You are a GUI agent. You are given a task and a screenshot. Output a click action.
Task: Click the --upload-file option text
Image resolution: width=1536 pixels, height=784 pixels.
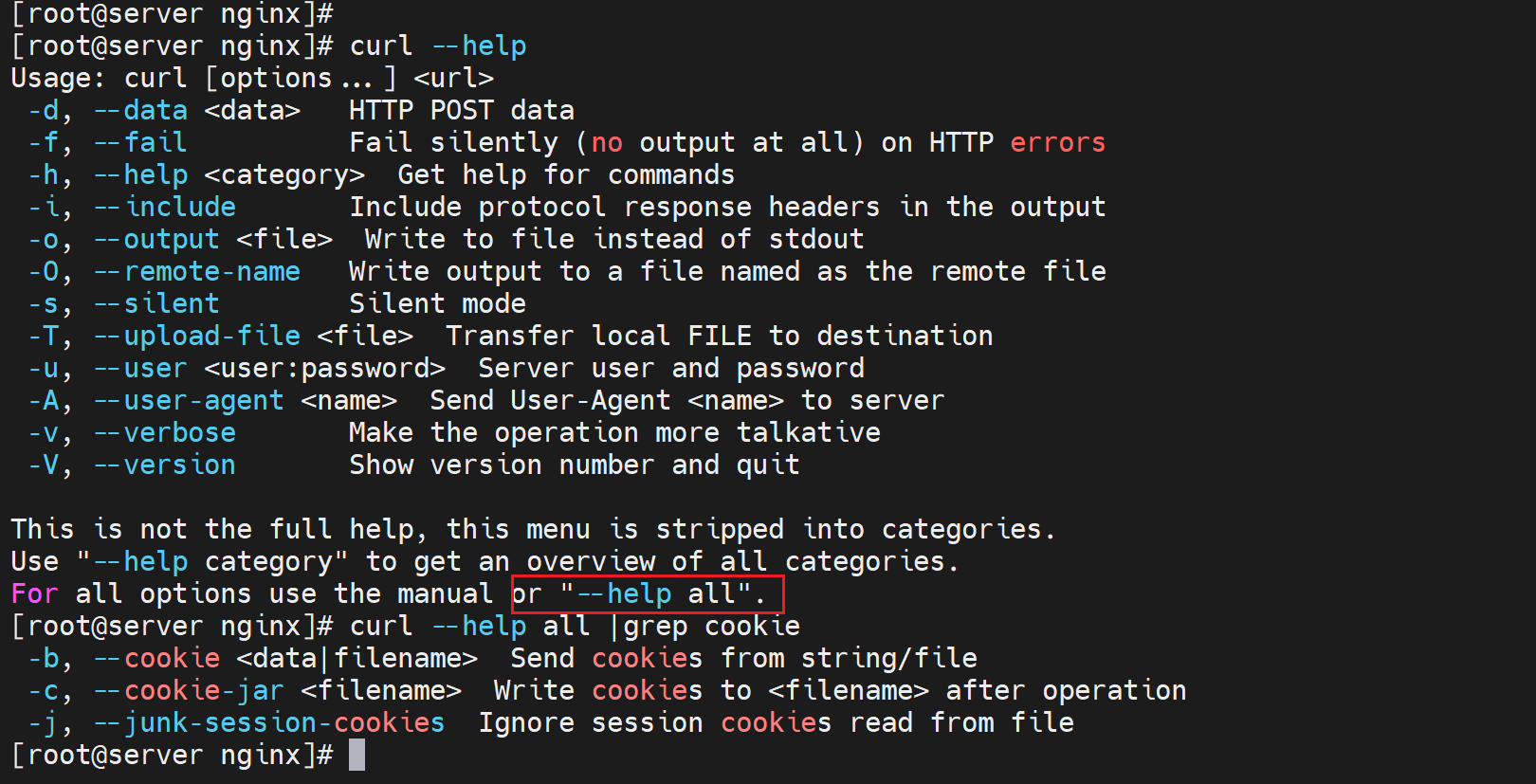[197, 337]
